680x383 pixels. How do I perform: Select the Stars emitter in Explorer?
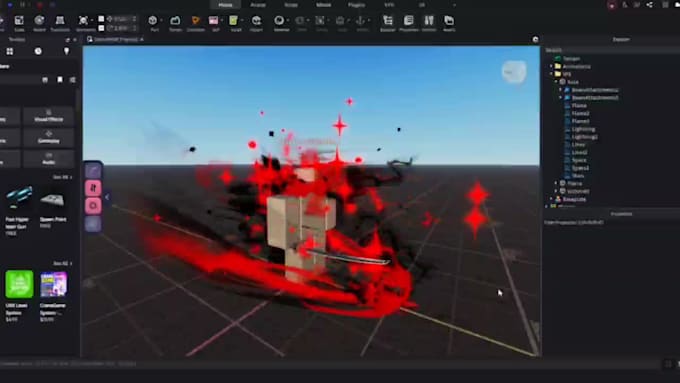578,176
